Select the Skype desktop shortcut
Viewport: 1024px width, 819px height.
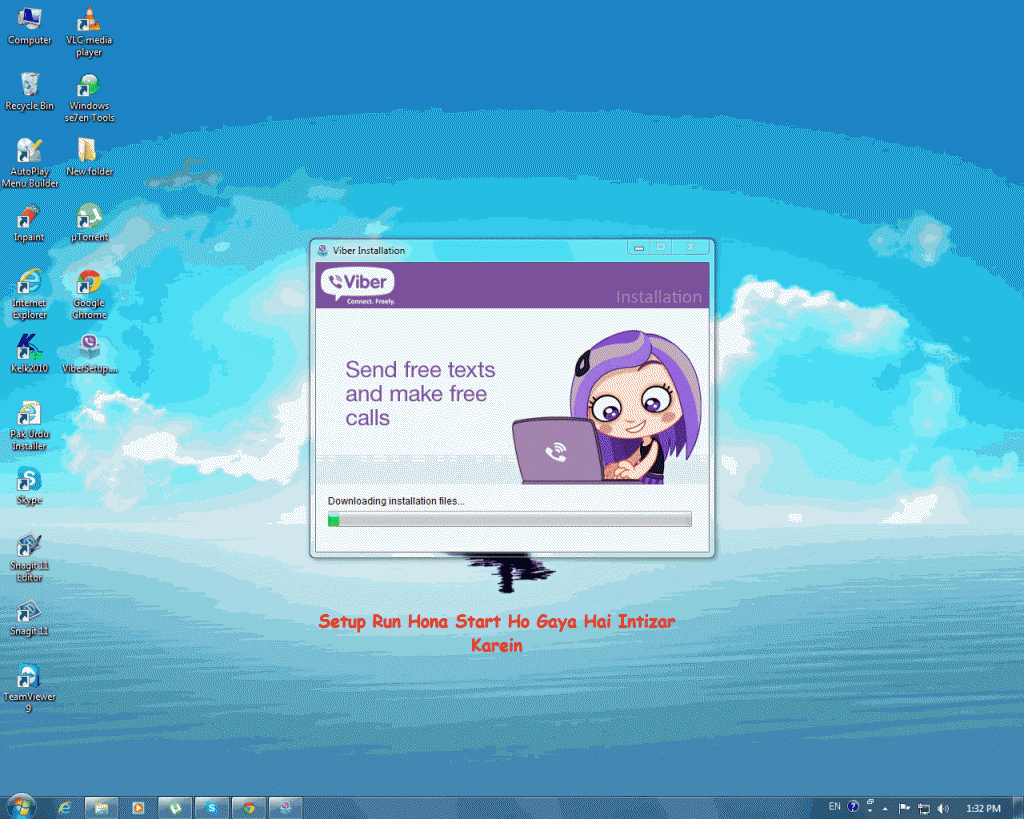tap(29, 486)
